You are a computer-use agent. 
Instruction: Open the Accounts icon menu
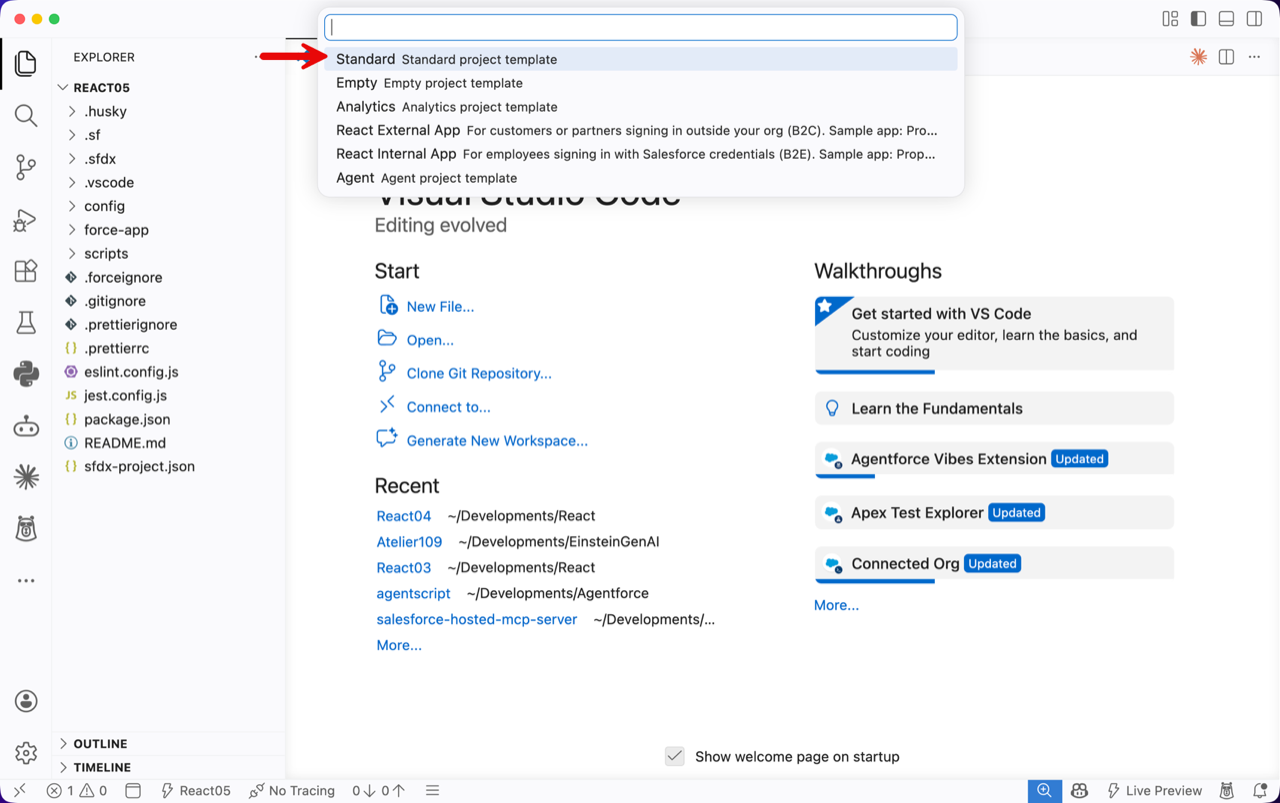point(26,701)
